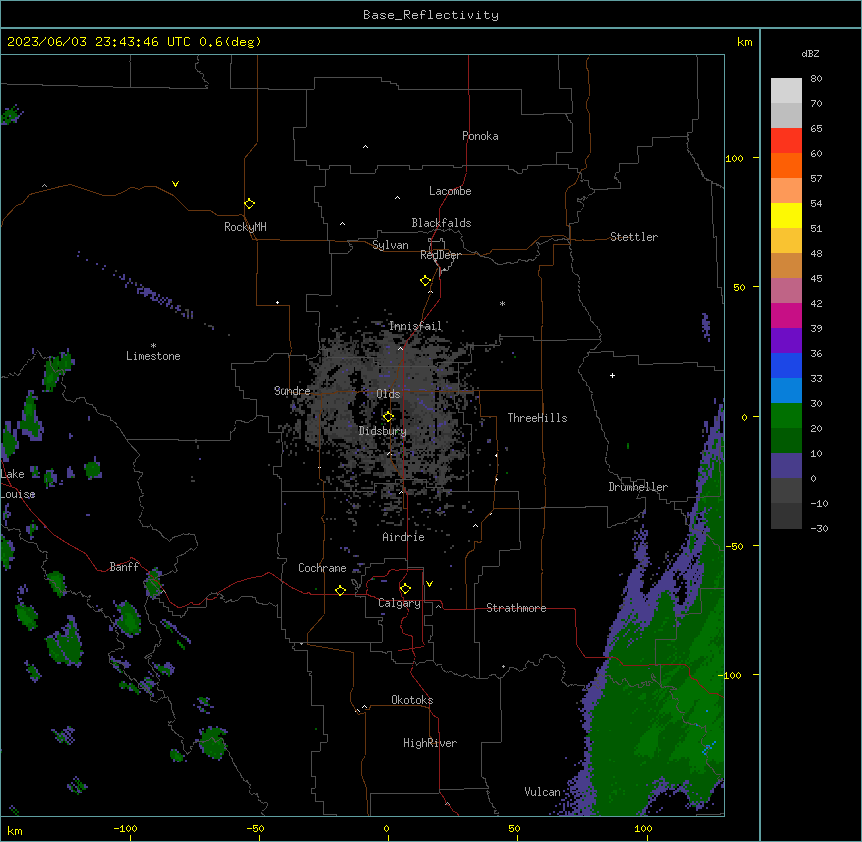Select the Limestone label

pyautogui.click(x=153, y=356)
